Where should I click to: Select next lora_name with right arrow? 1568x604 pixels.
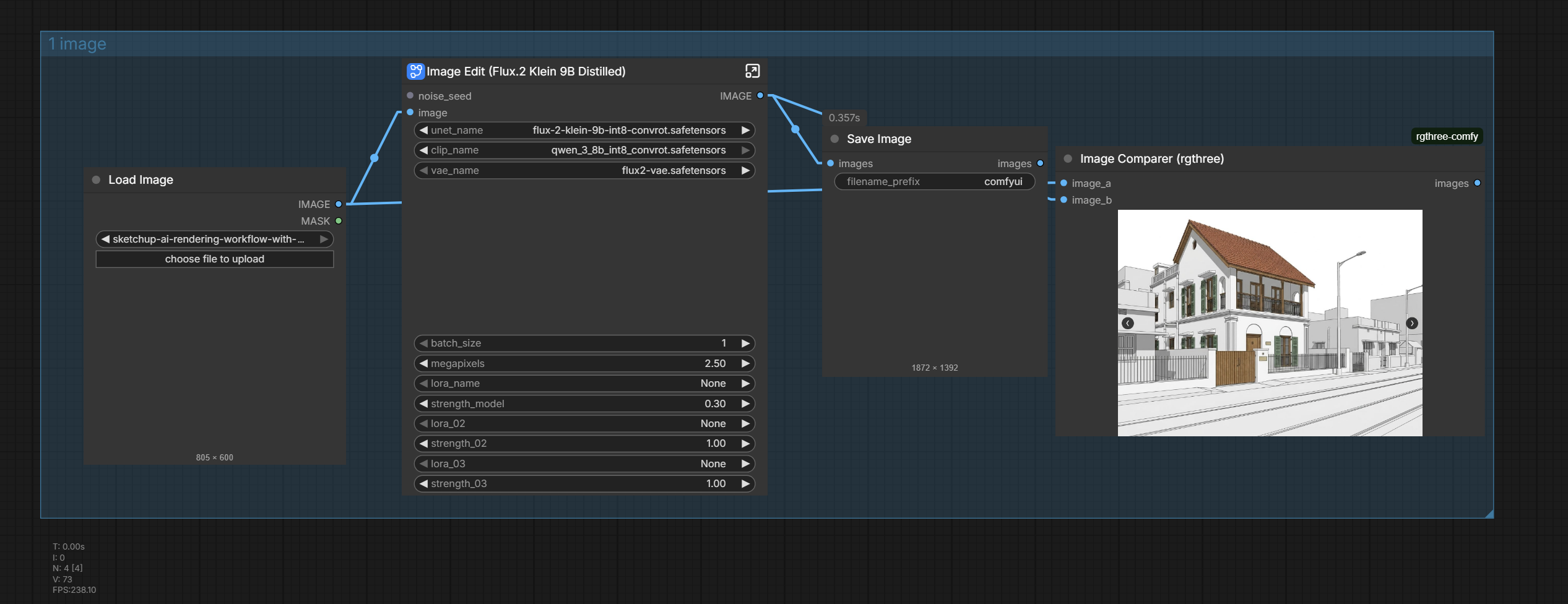(x=745, y=384)
